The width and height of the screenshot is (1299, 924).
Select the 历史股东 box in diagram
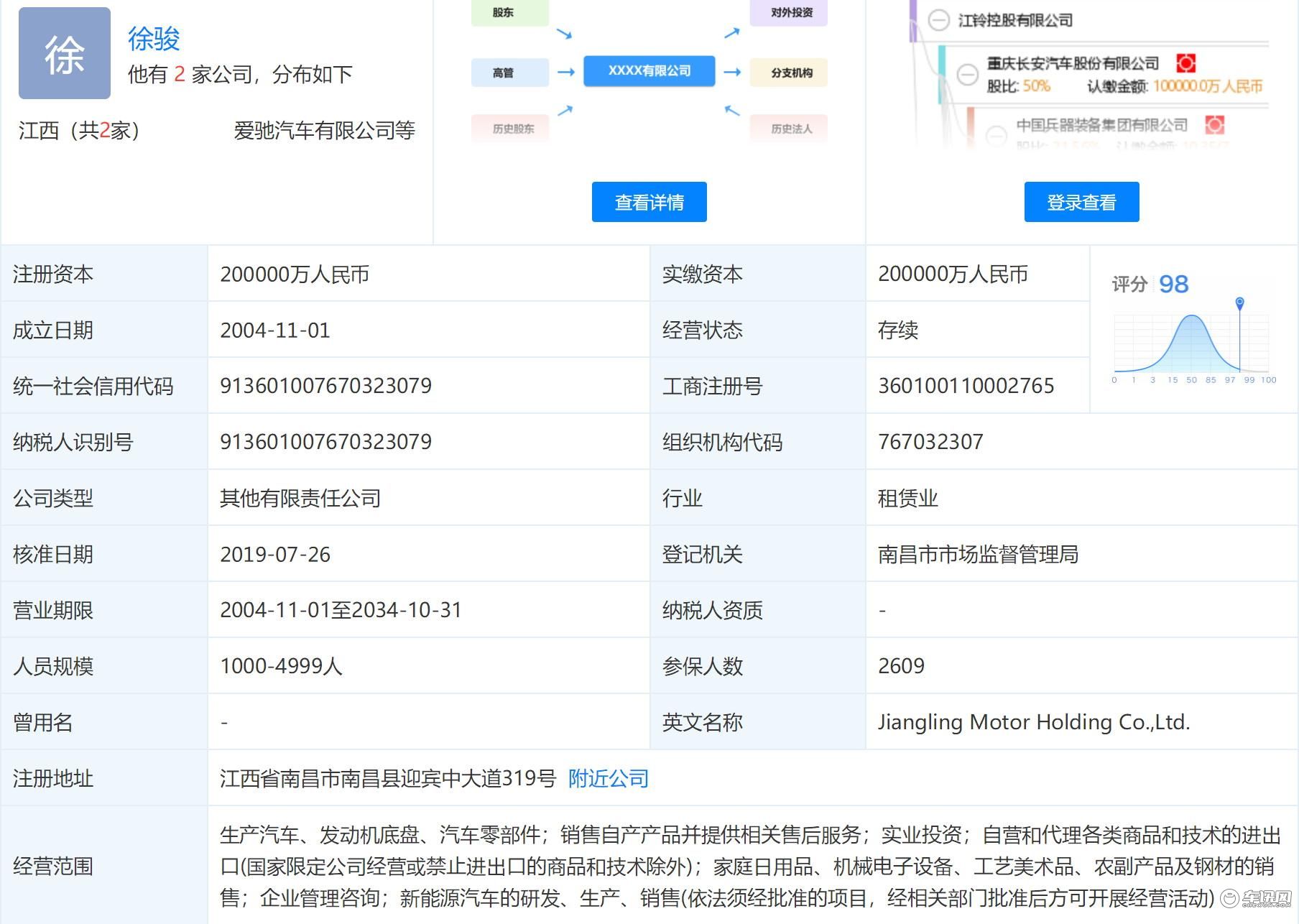pyautogui.click(x=509, y=129)
